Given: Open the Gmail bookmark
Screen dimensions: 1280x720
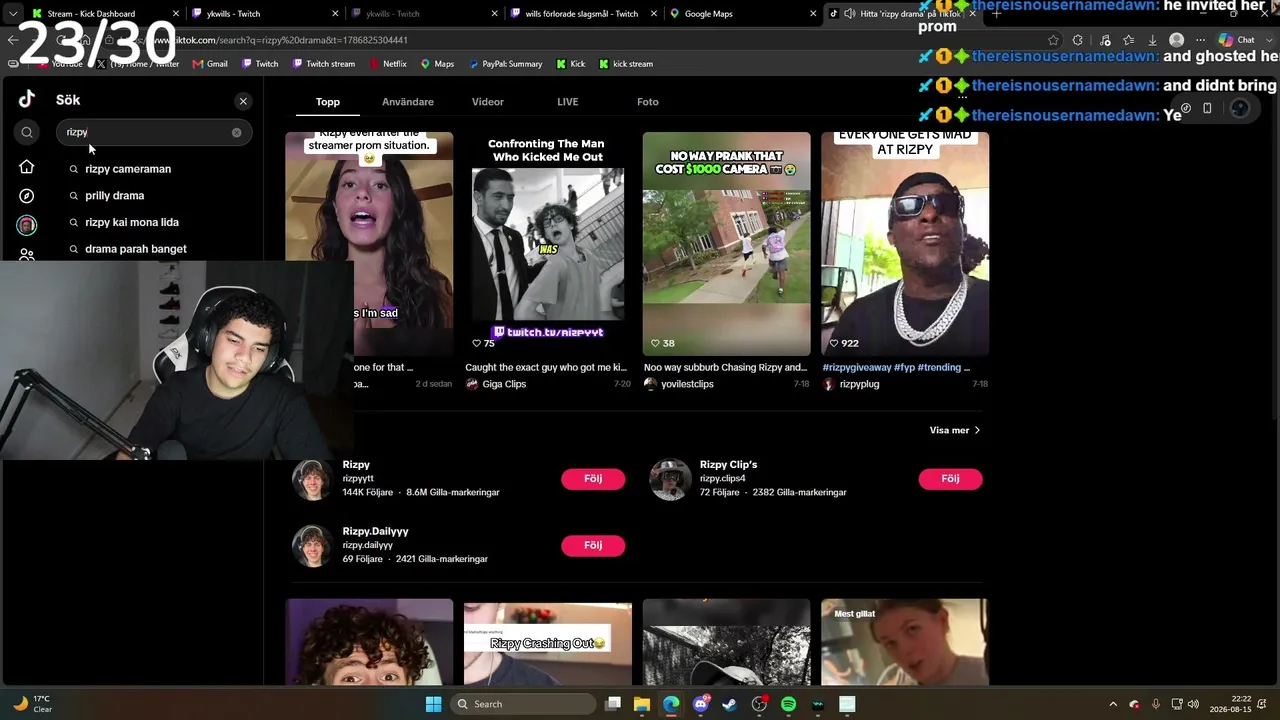Looking at the screenshot, I should pos(209,64).
